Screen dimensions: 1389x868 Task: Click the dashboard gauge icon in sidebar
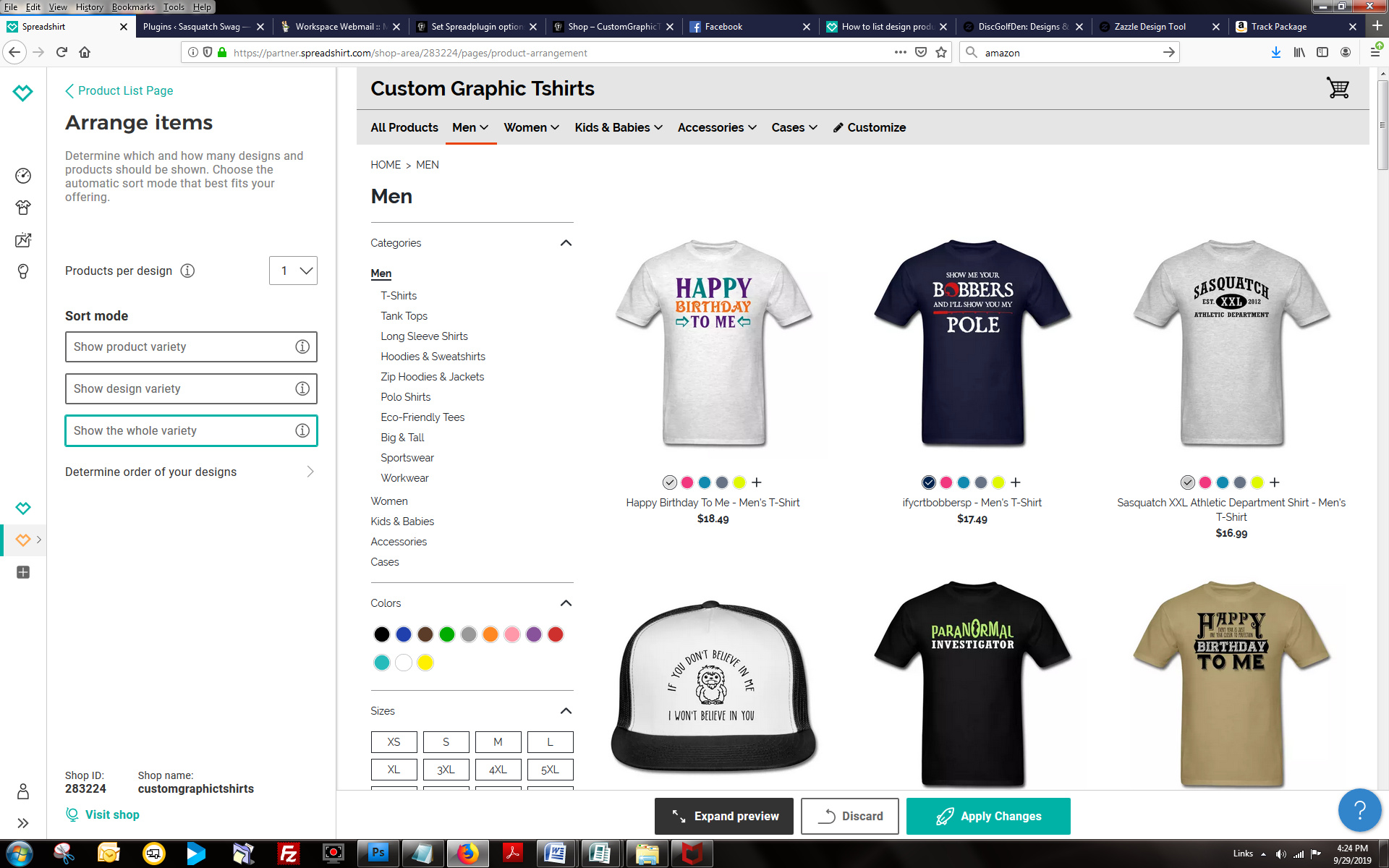pos(23,176)
